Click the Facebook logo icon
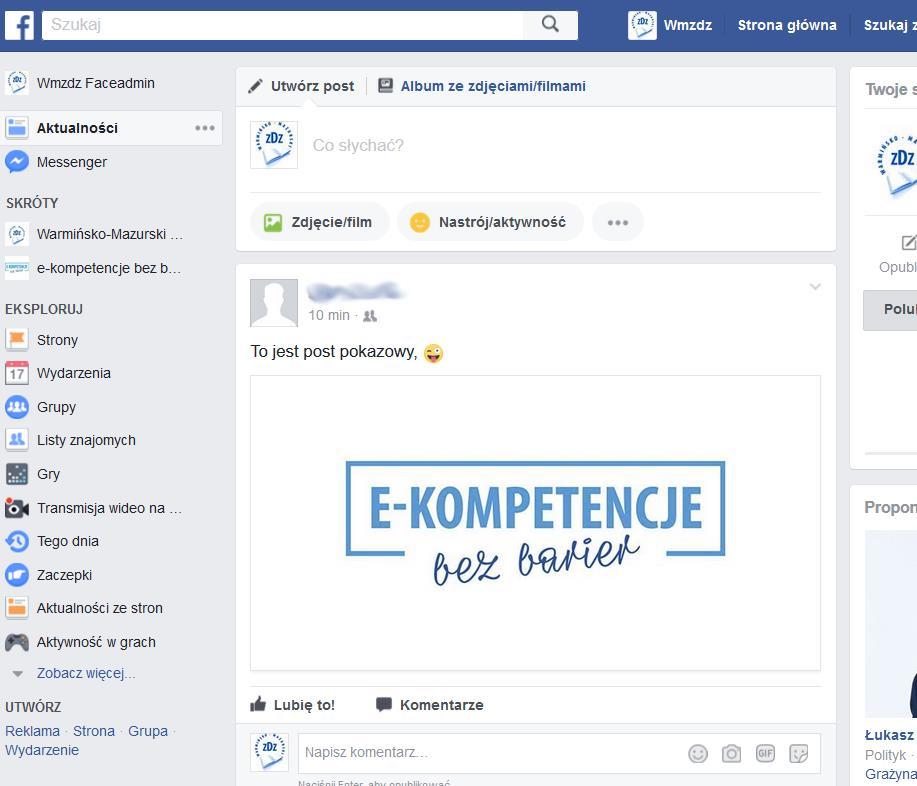This screenshot has height=786, width=917. pos(19,25)
